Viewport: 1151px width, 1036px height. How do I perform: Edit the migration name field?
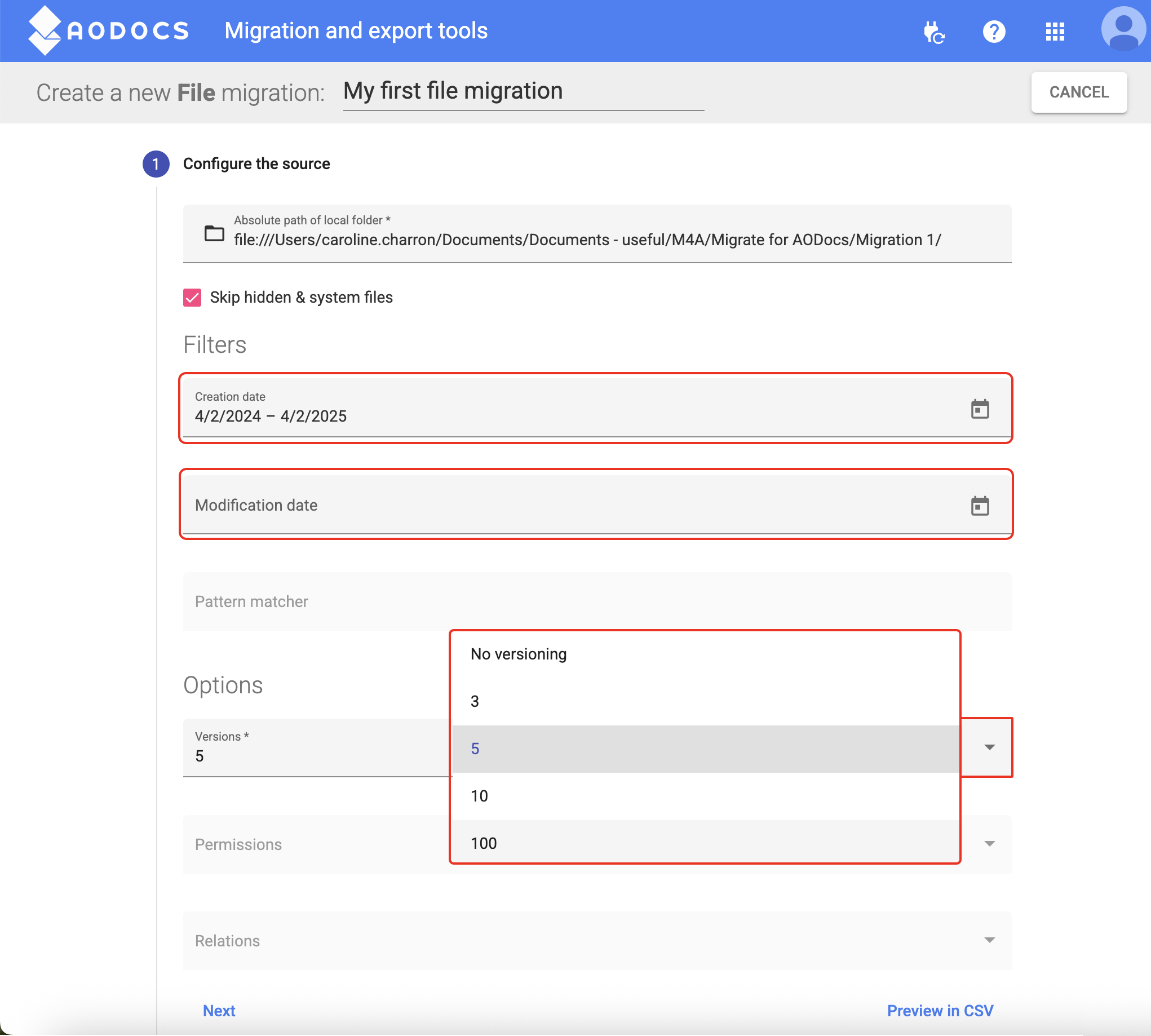tap(523, 92)
